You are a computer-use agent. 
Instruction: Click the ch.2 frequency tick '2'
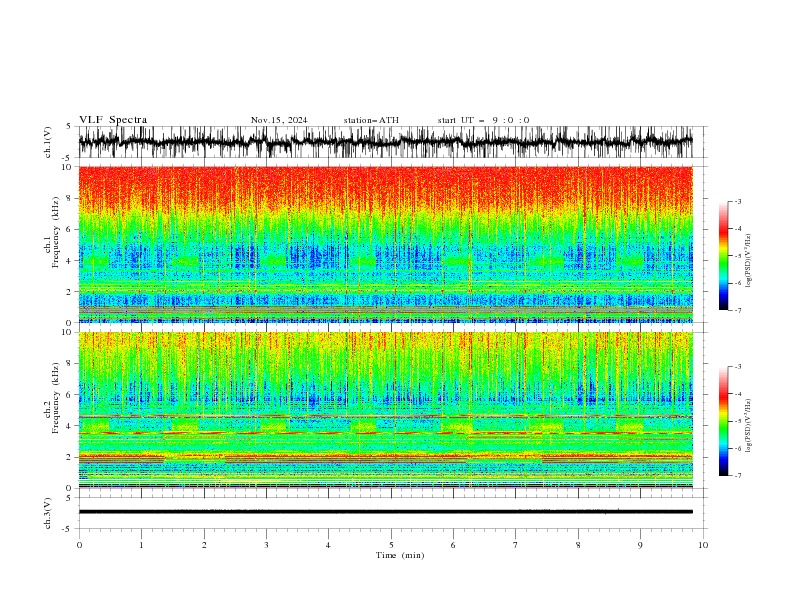70,457
